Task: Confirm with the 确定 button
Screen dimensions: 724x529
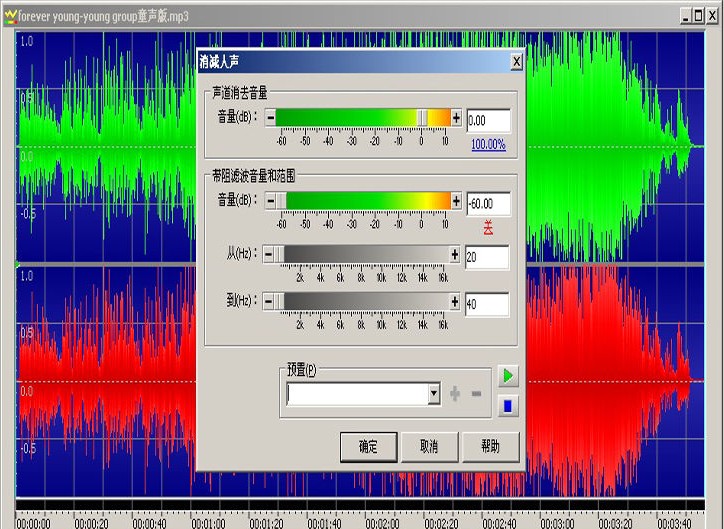Action: (x=368, y=447)
